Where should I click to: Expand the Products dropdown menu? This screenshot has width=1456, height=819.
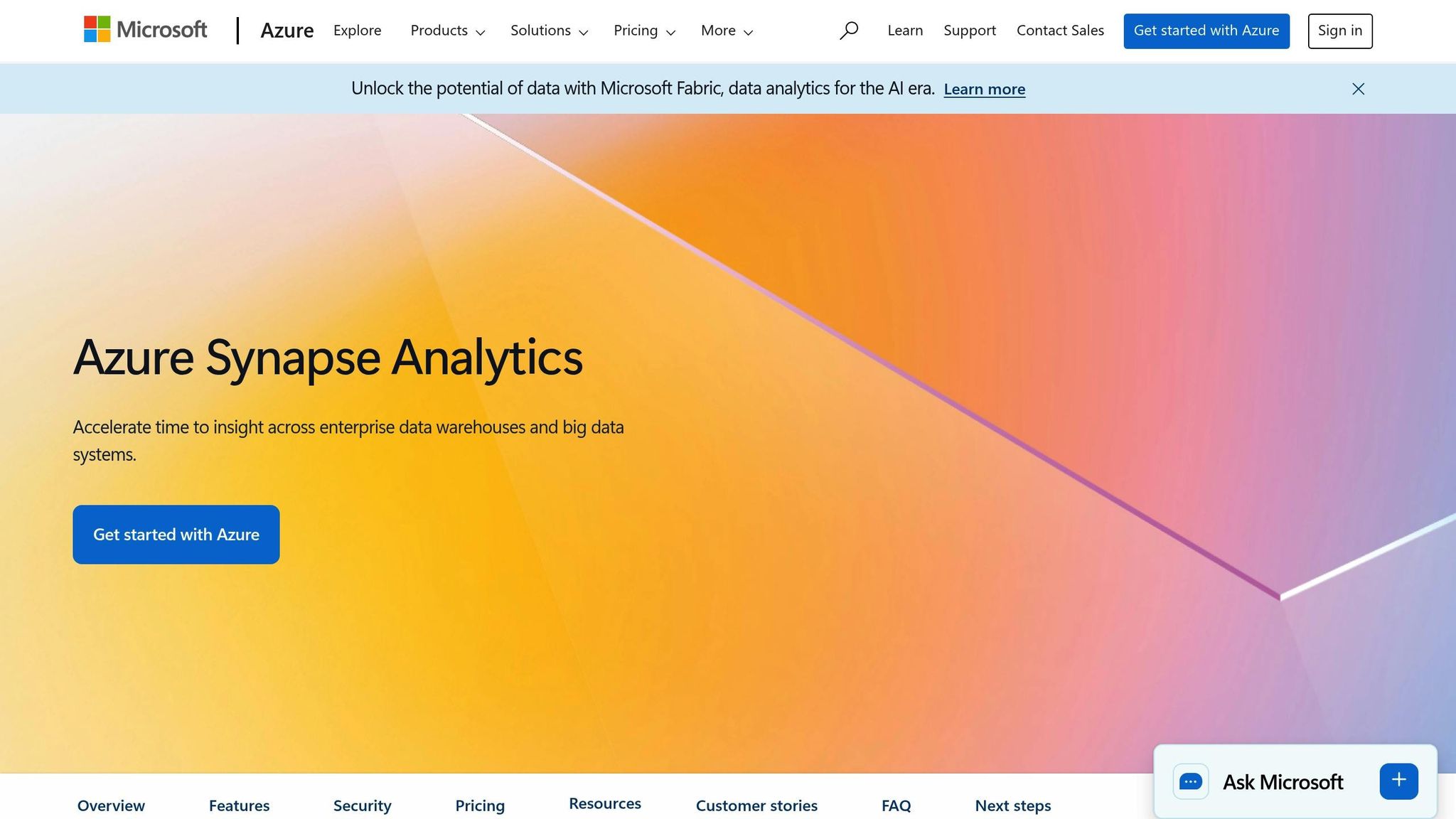pos(447,31)
